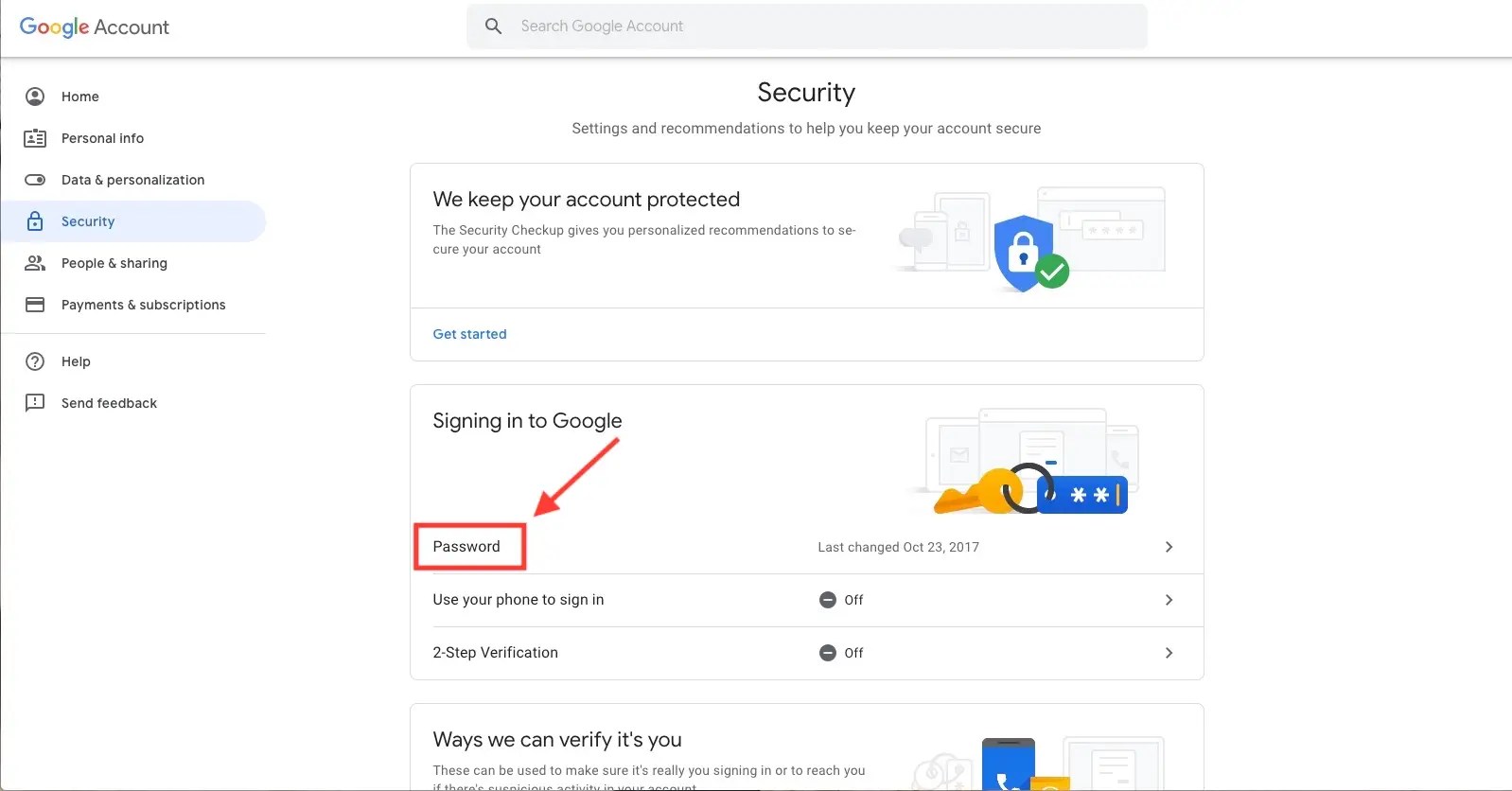The image size is (1512, 791).
Task: Click the Google Account logo
Action: tap(95, 26)
